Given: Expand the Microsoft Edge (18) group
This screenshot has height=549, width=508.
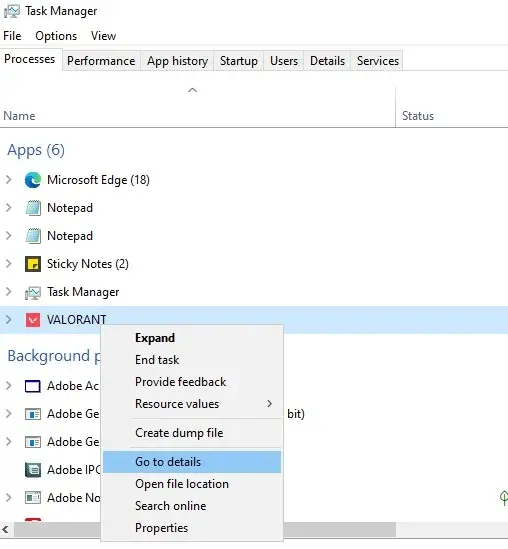Looking at the screenshot, I should point(9,180).
